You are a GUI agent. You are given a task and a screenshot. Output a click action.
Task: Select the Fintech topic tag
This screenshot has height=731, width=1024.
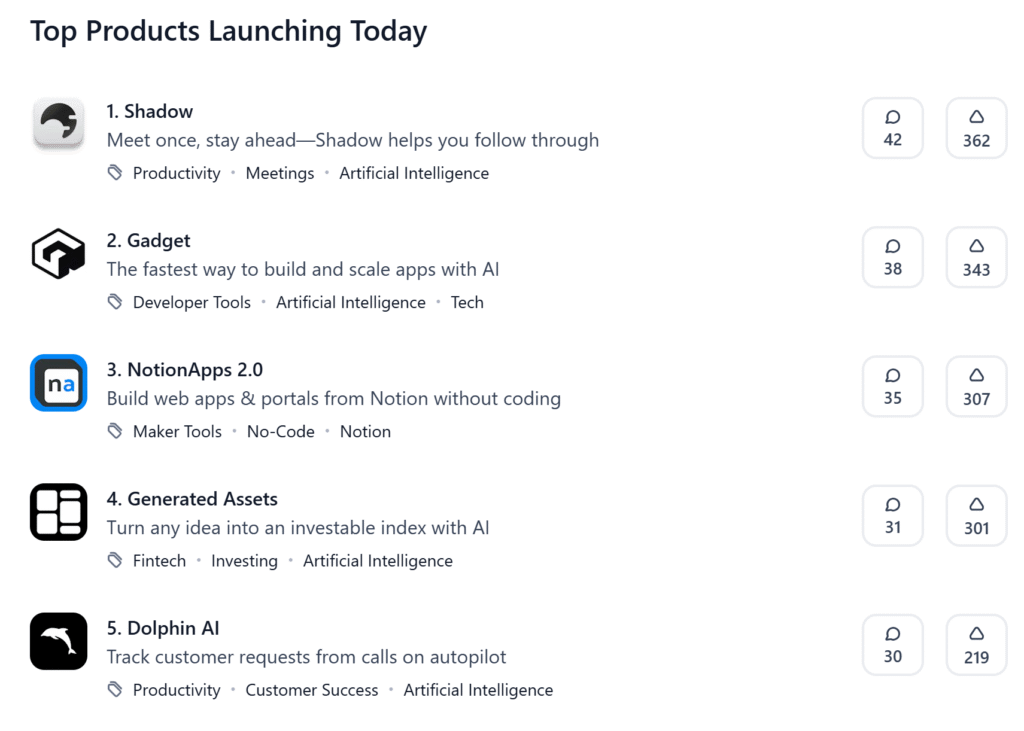click(159, 561)
